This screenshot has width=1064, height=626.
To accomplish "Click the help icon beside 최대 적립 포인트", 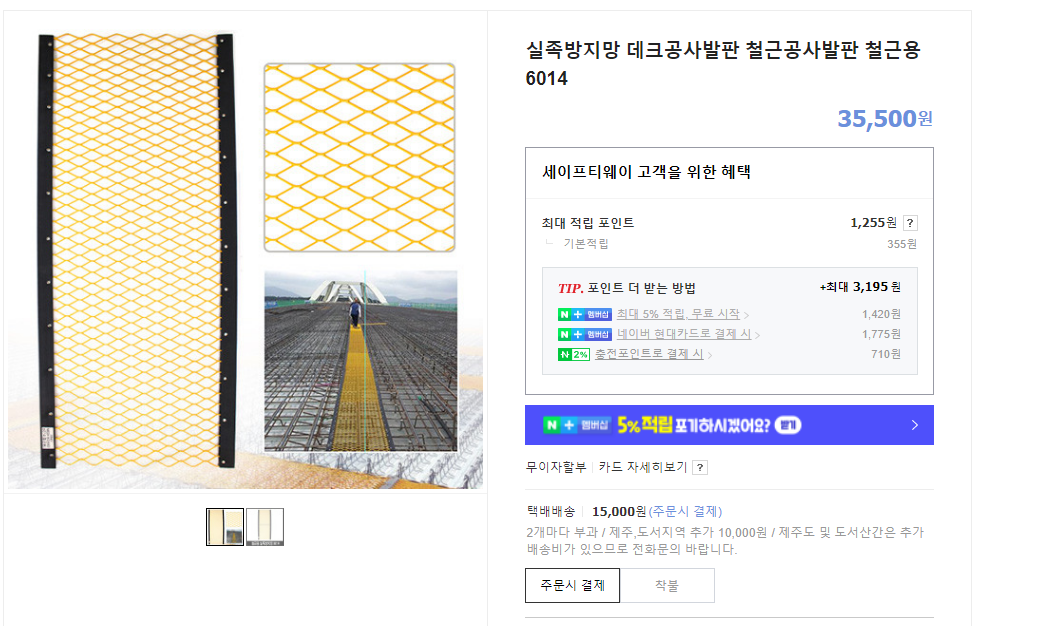I will click(910, 223).
